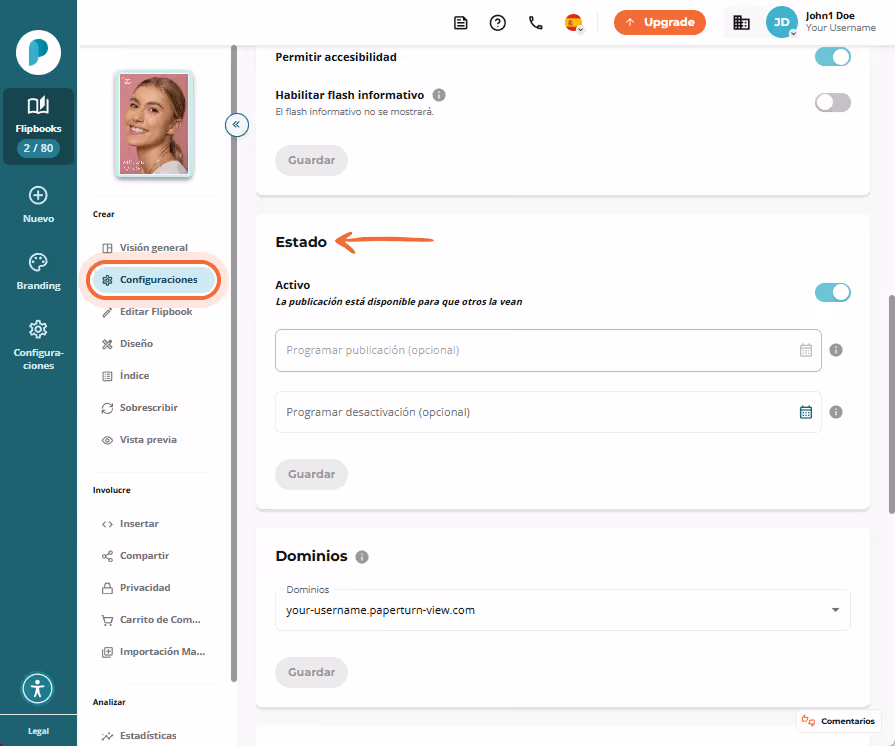Click Guardar in Dominios section
The image size is (895, 746).
coord(311,672)
